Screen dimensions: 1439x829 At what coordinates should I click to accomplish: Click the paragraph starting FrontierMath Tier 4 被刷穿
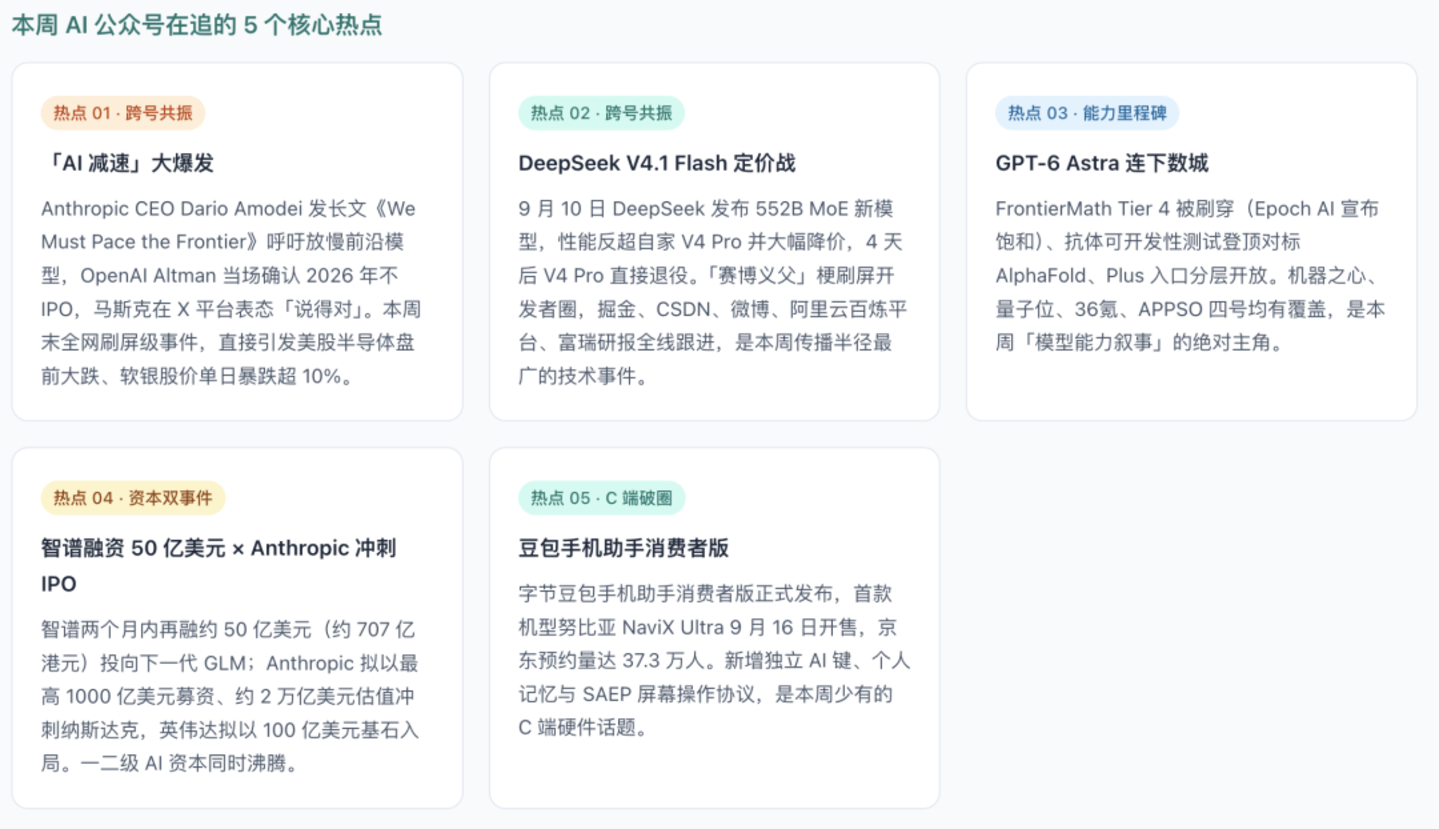[1190, 276]
